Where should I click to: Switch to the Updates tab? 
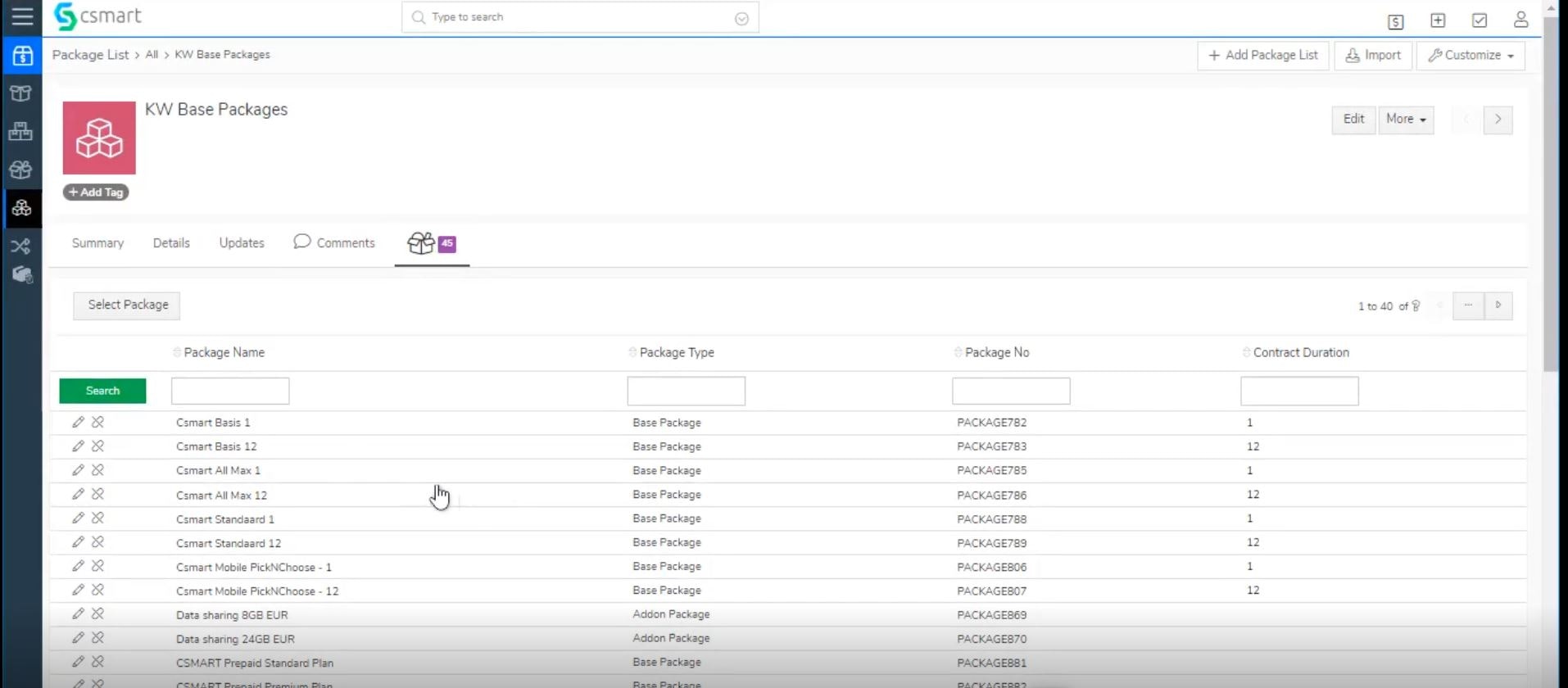(242, 243)
